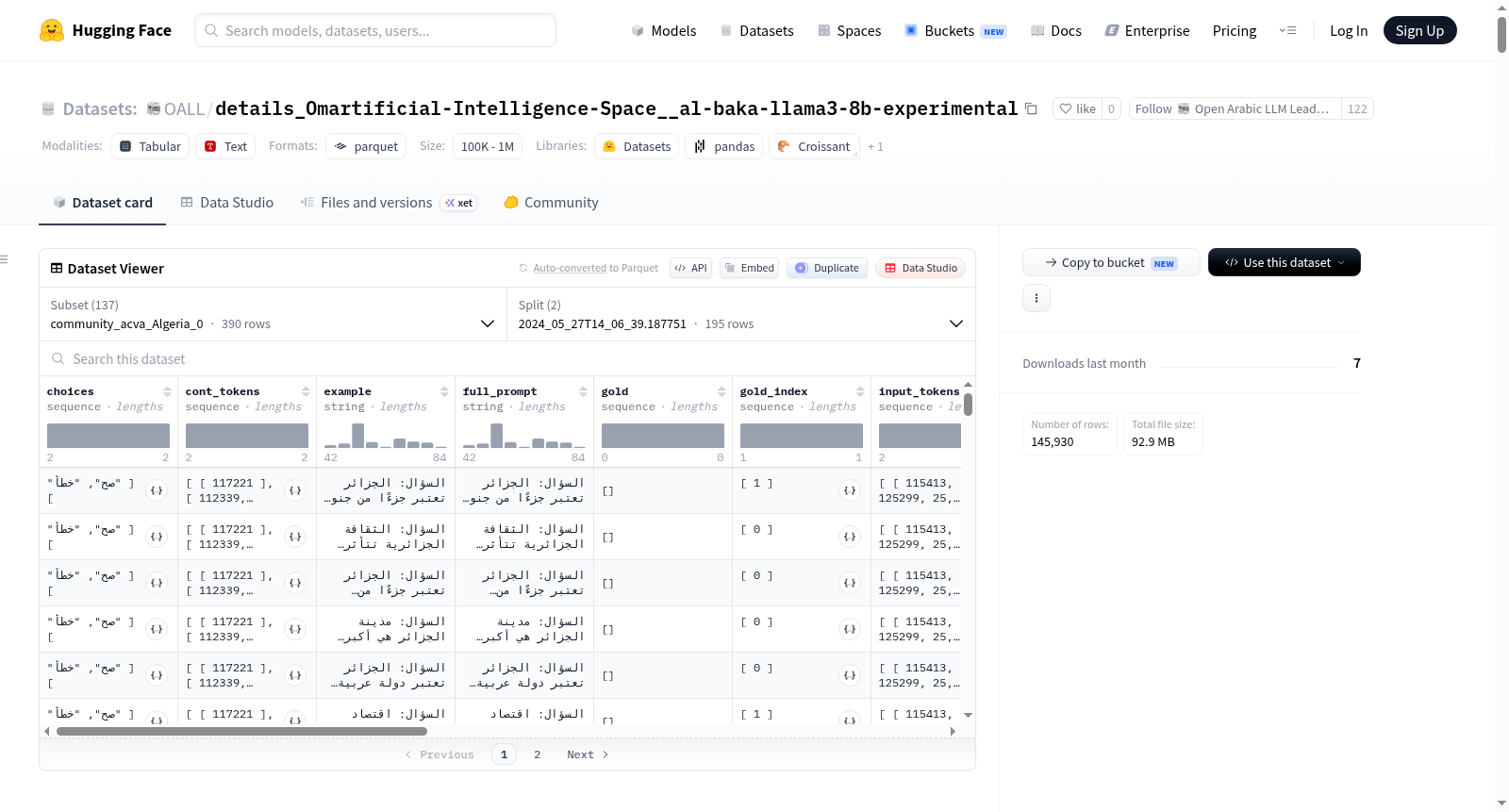Click in the Search this dataset field
Viewport: 1509px width, 812px height.
tap(507, 359)
